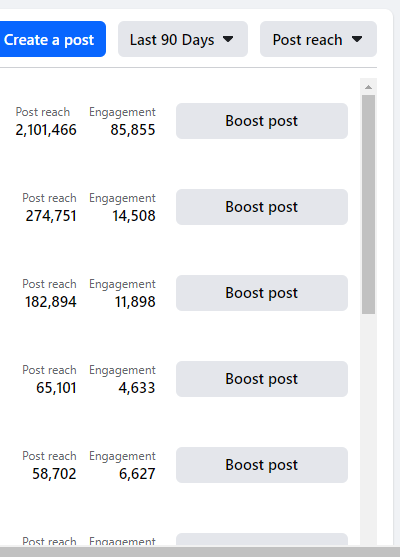Click the 4,633 engagement figure
Viewport: 400px width, 557px height.
[137, 388]
